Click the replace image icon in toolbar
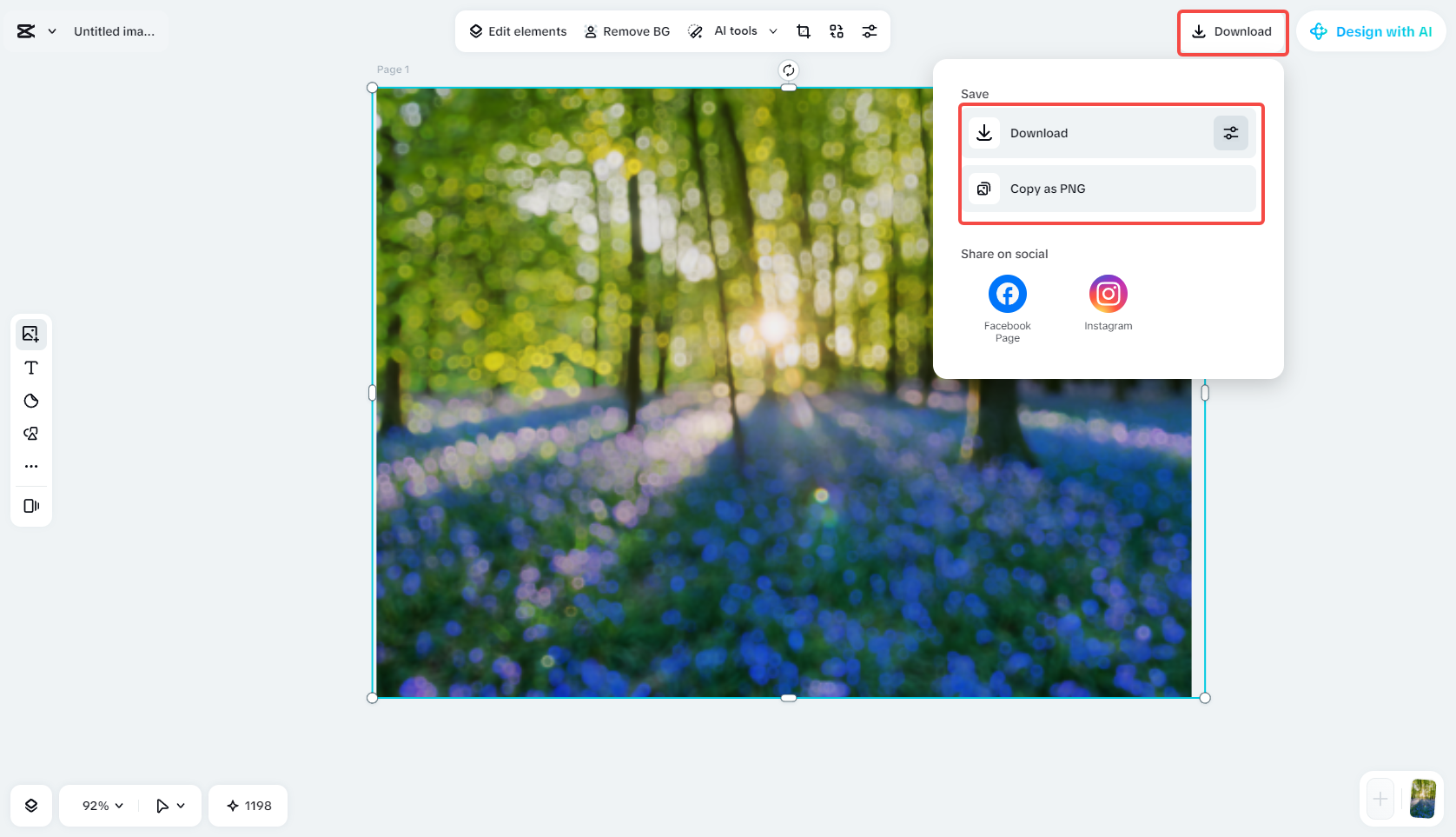Screen dimensions: 1456x837 point(837,31)
